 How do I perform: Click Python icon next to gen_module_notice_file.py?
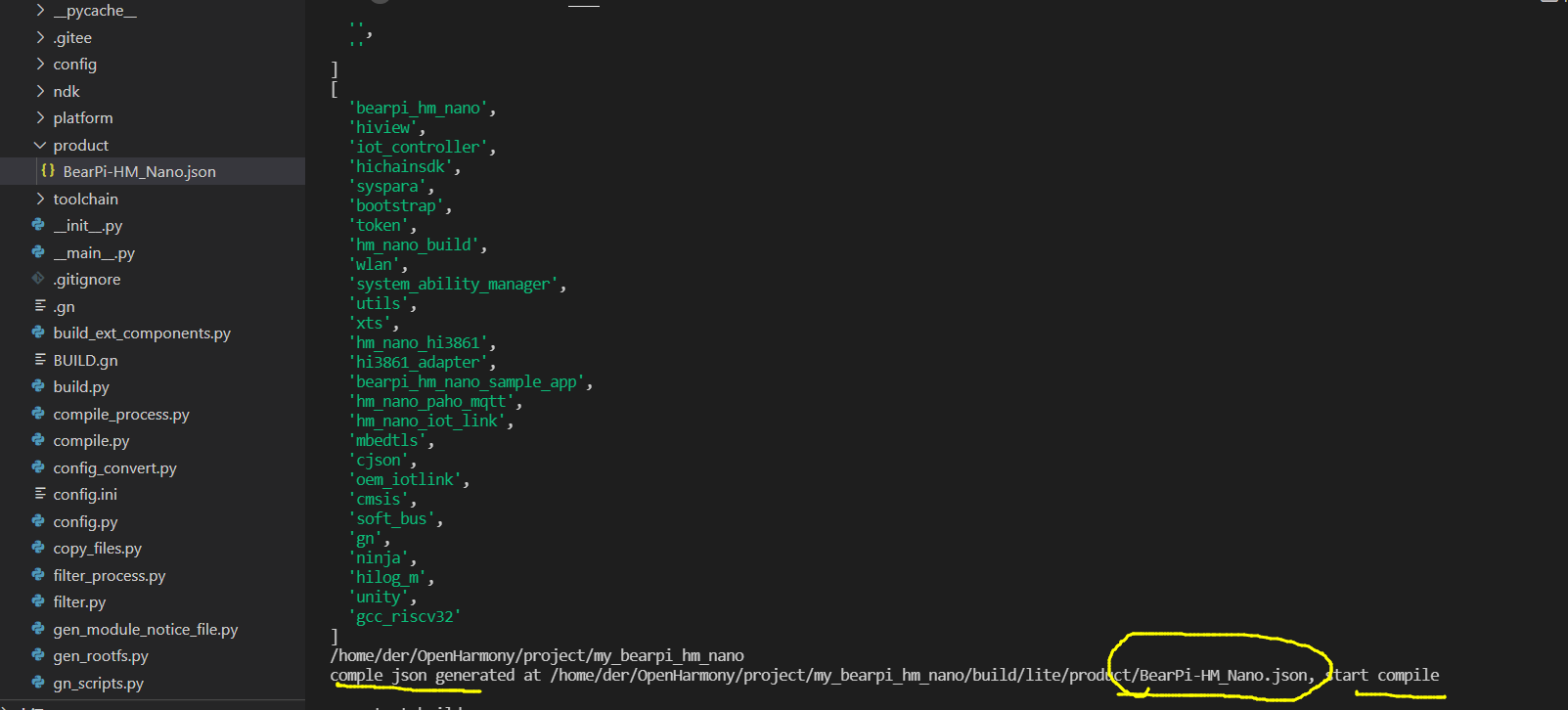38,629
